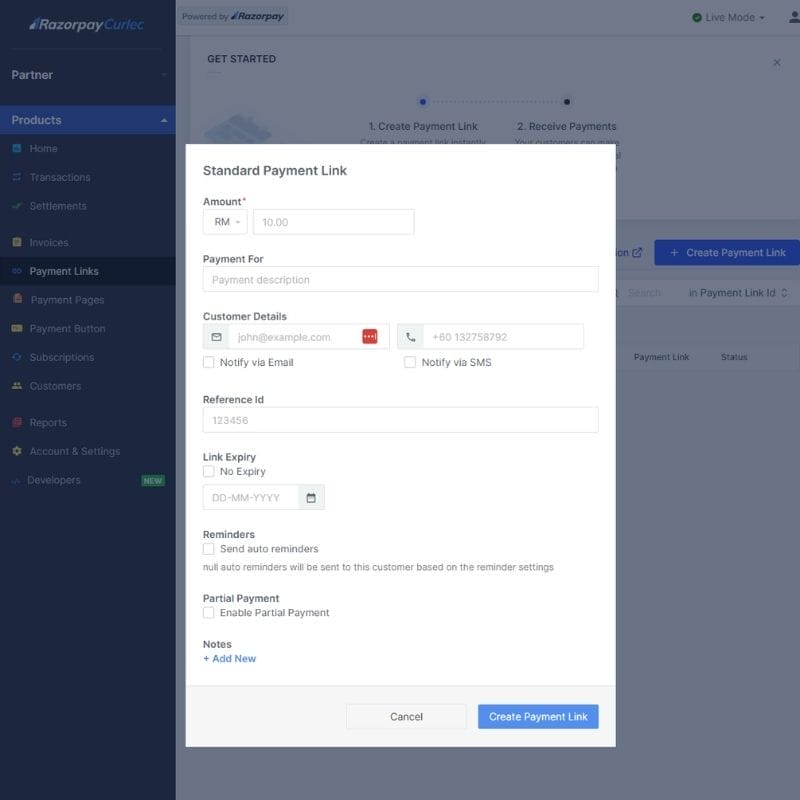Image resolution: width=800 pixels, height=800 pixels.
Task: Enable Notify via Email checkbox
Action: coord(209,362)
